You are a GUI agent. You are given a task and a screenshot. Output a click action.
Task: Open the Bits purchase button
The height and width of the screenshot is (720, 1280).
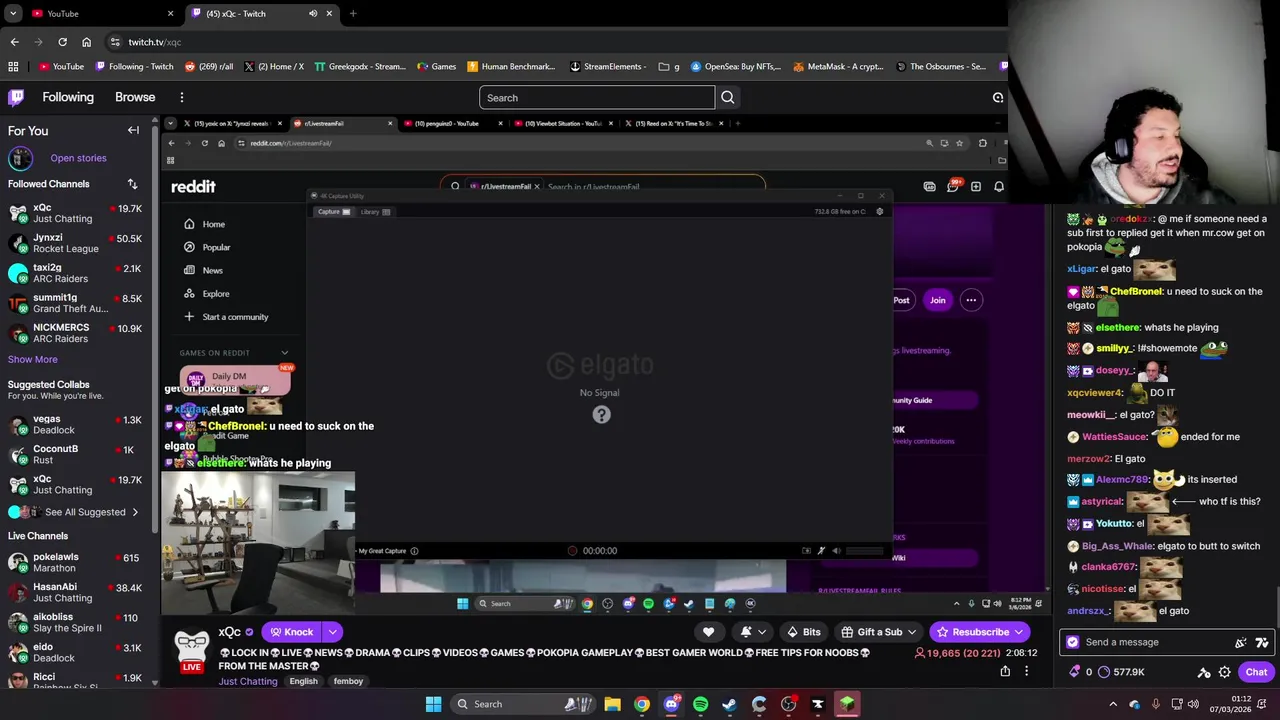pyautogui.click(x=804, y=632)
